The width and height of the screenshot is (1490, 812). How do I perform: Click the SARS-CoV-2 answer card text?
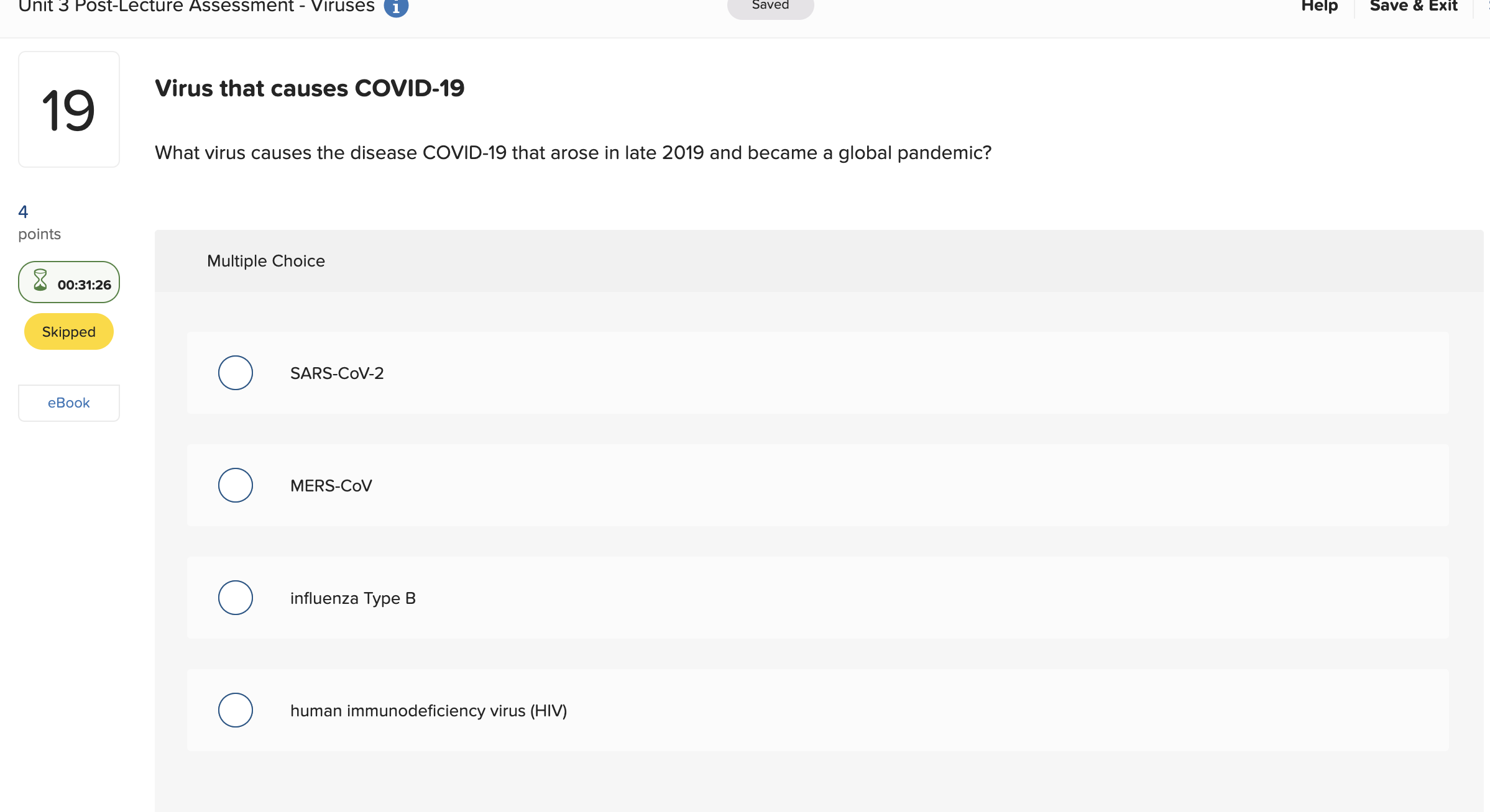tap(336, 373)
